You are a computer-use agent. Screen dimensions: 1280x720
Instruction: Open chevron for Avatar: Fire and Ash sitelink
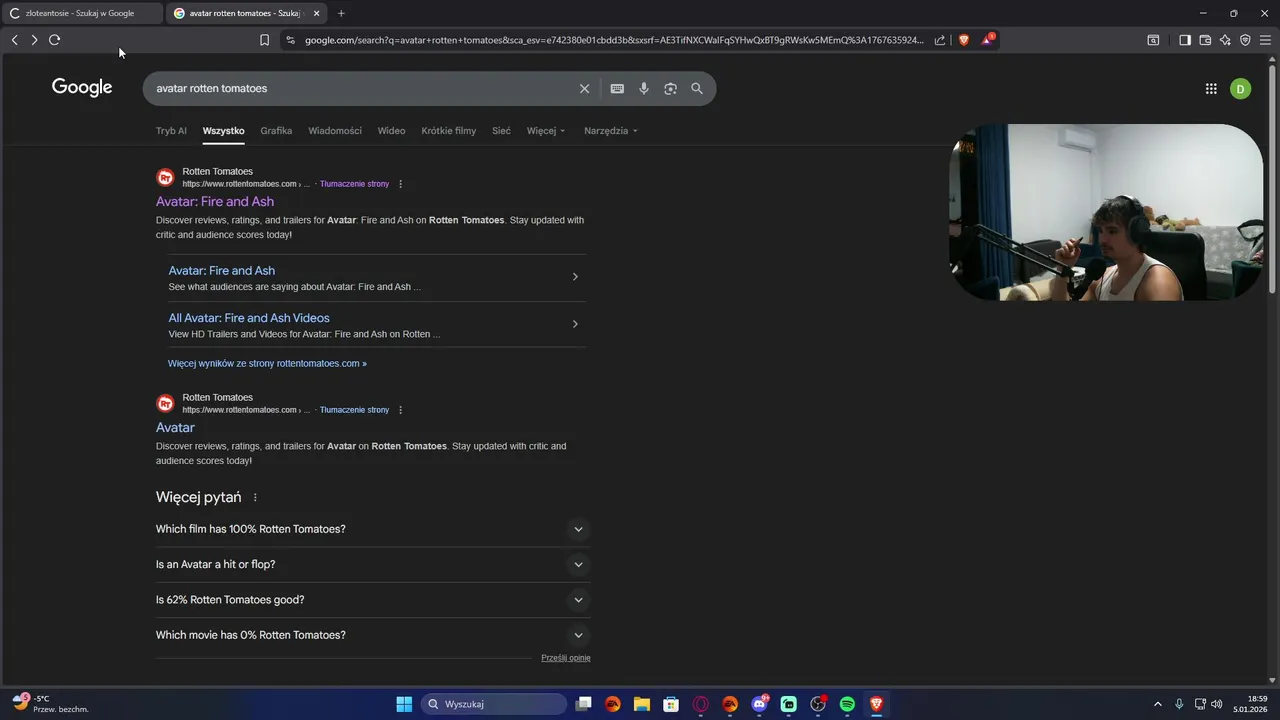(575, 277)
